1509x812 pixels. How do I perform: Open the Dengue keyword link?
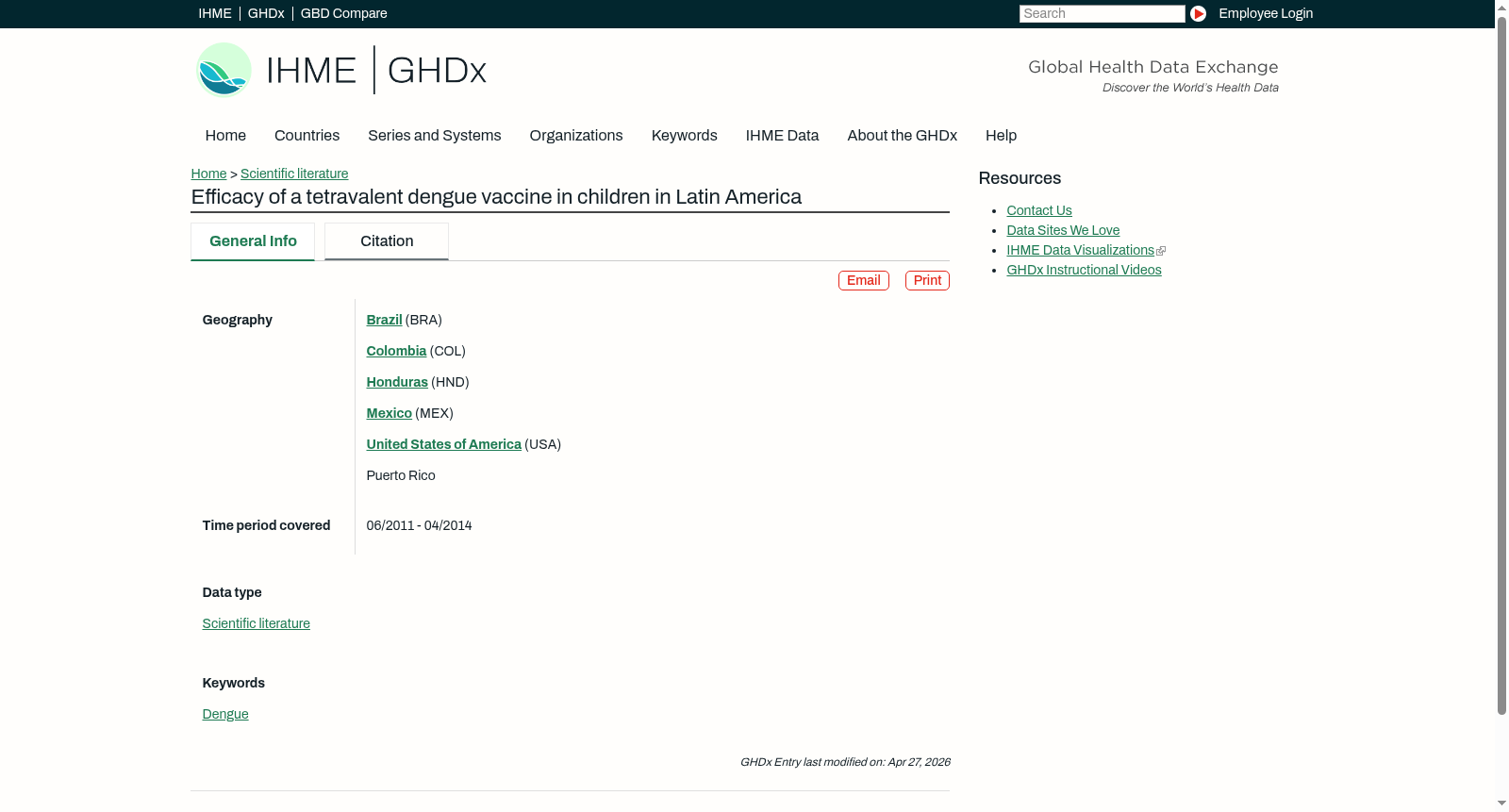tap(225, 714)
